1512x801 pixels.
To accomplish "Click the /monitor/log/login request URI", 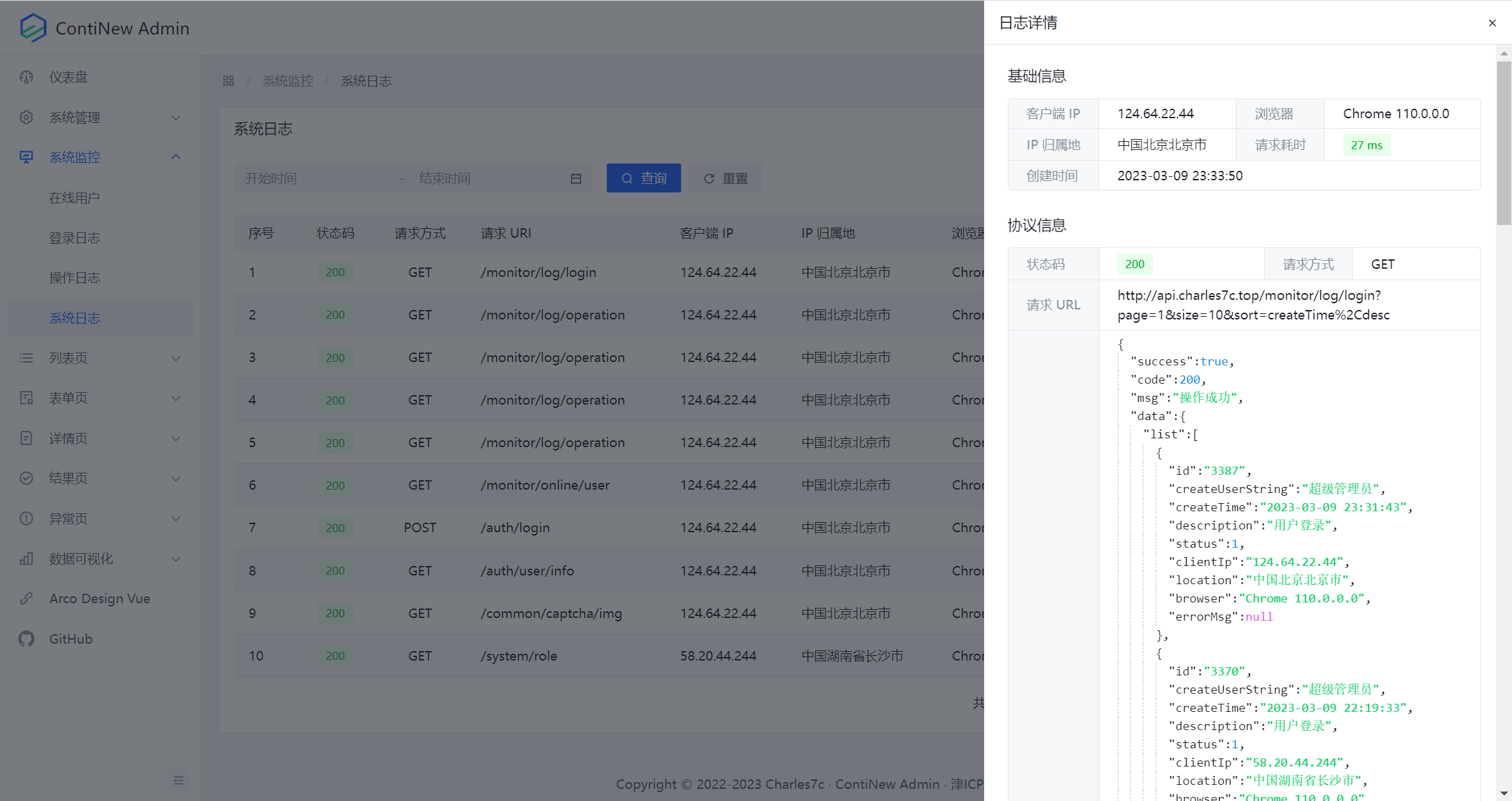I will tap(538, 272).
